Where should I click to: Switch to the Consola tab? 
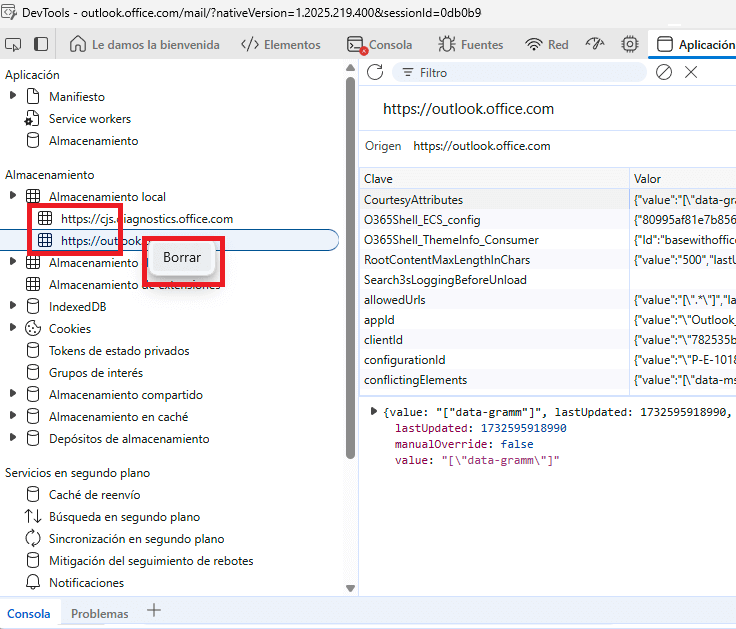click(379, 45)
